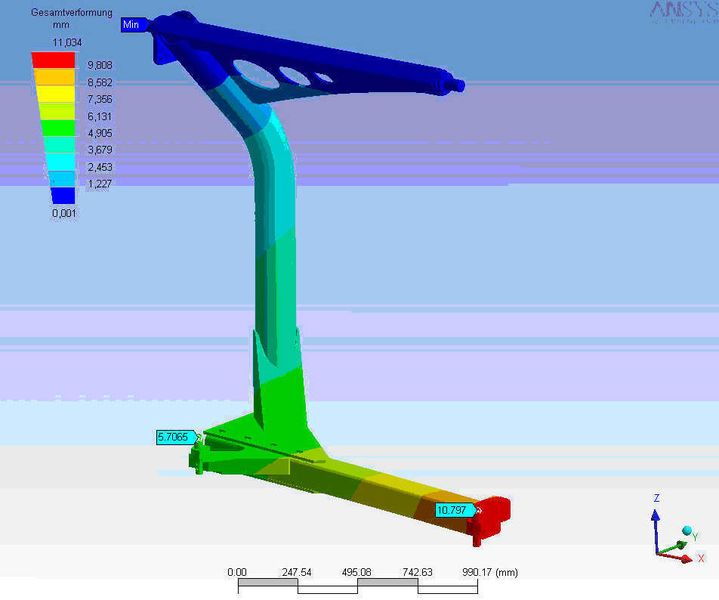Click the legend minimum value 0,001
The height and width of the screenshot is (600, 719).
pyautogui.click(x=64, y=213)
